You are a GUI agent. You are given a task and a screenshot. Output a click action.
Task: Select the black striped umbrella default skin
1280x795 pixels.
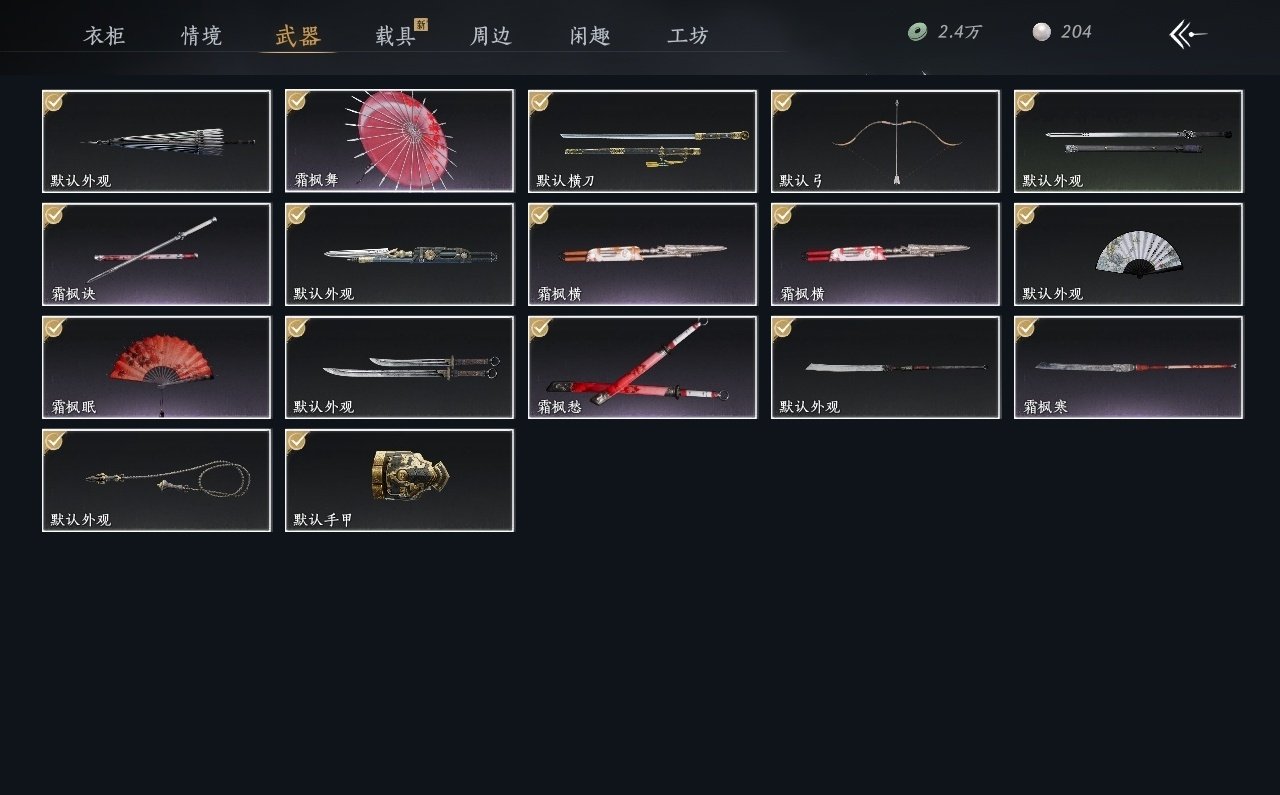(156, 141)
